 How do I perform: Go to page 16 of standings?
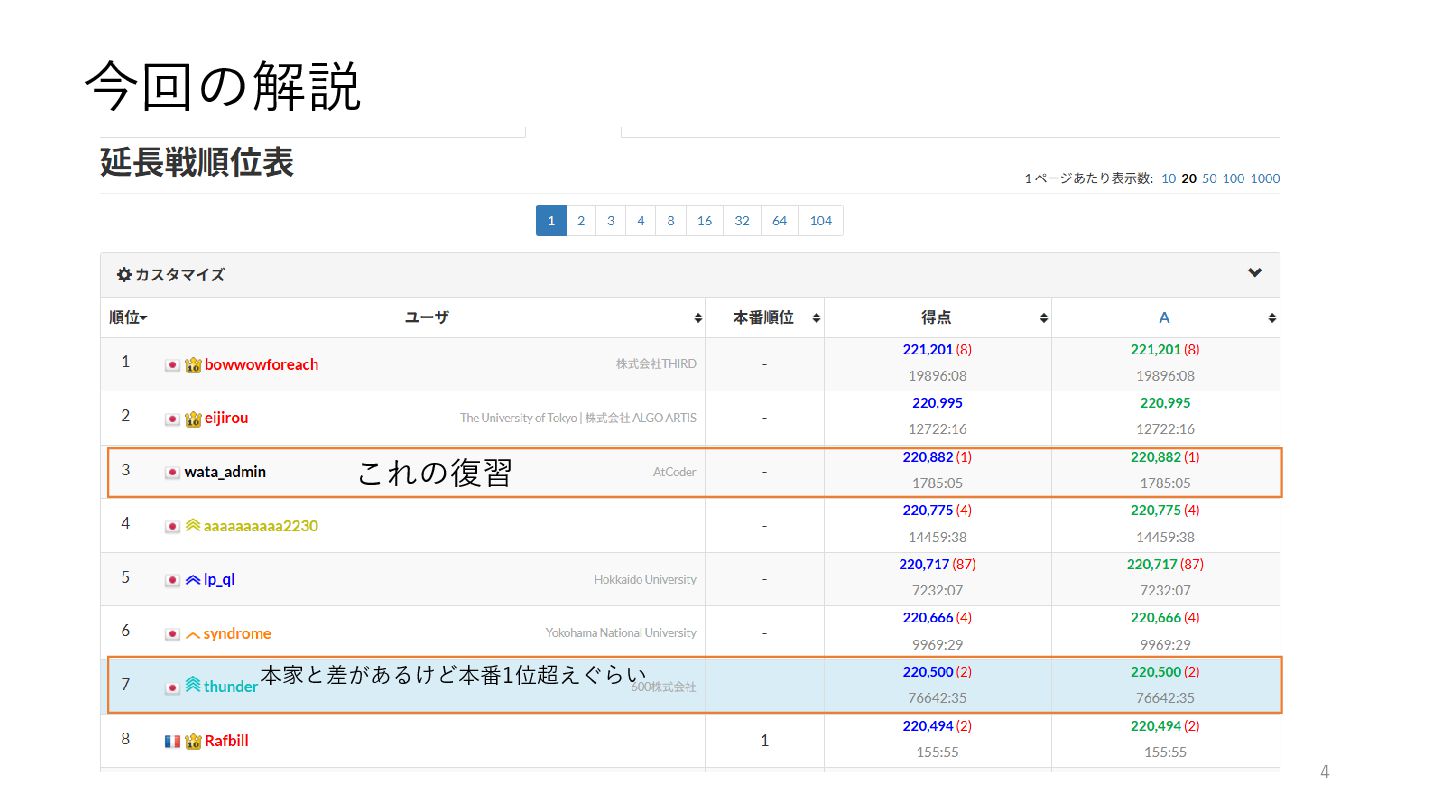[704, 221]
